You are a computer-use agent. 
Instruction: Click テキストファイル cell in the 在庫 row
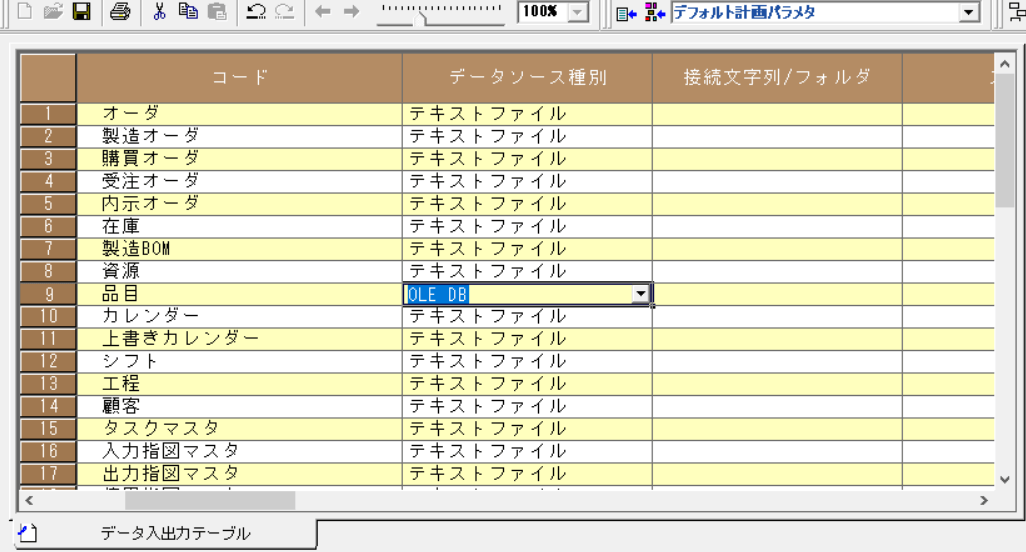(527, 226)
